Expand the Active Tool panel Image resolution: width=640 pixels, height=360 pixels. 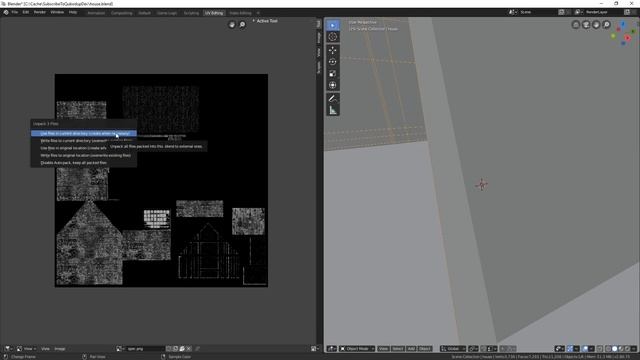265,21
